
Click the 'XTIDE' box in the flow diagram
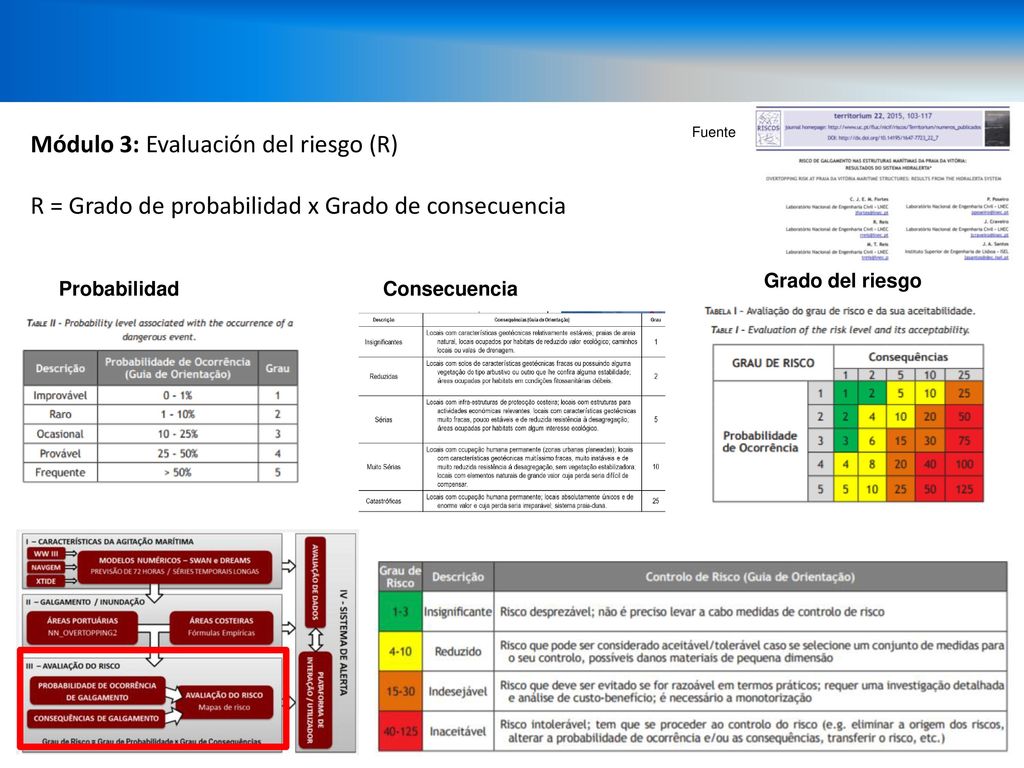[x=46, y=581]
